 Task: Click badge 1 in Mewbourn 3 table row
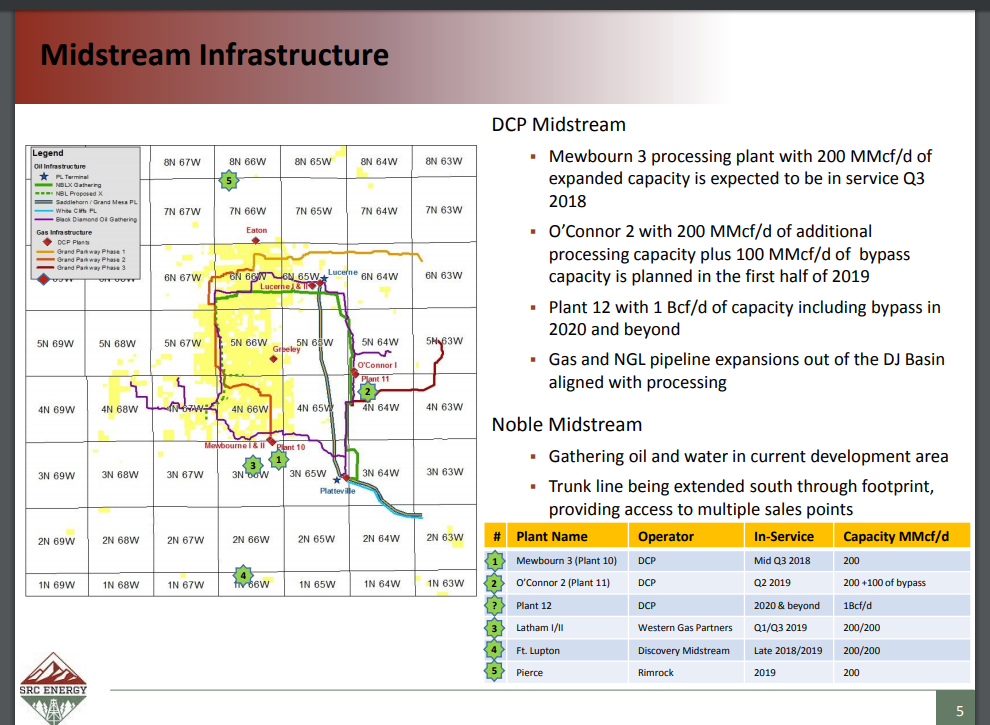tap(494, 561)
